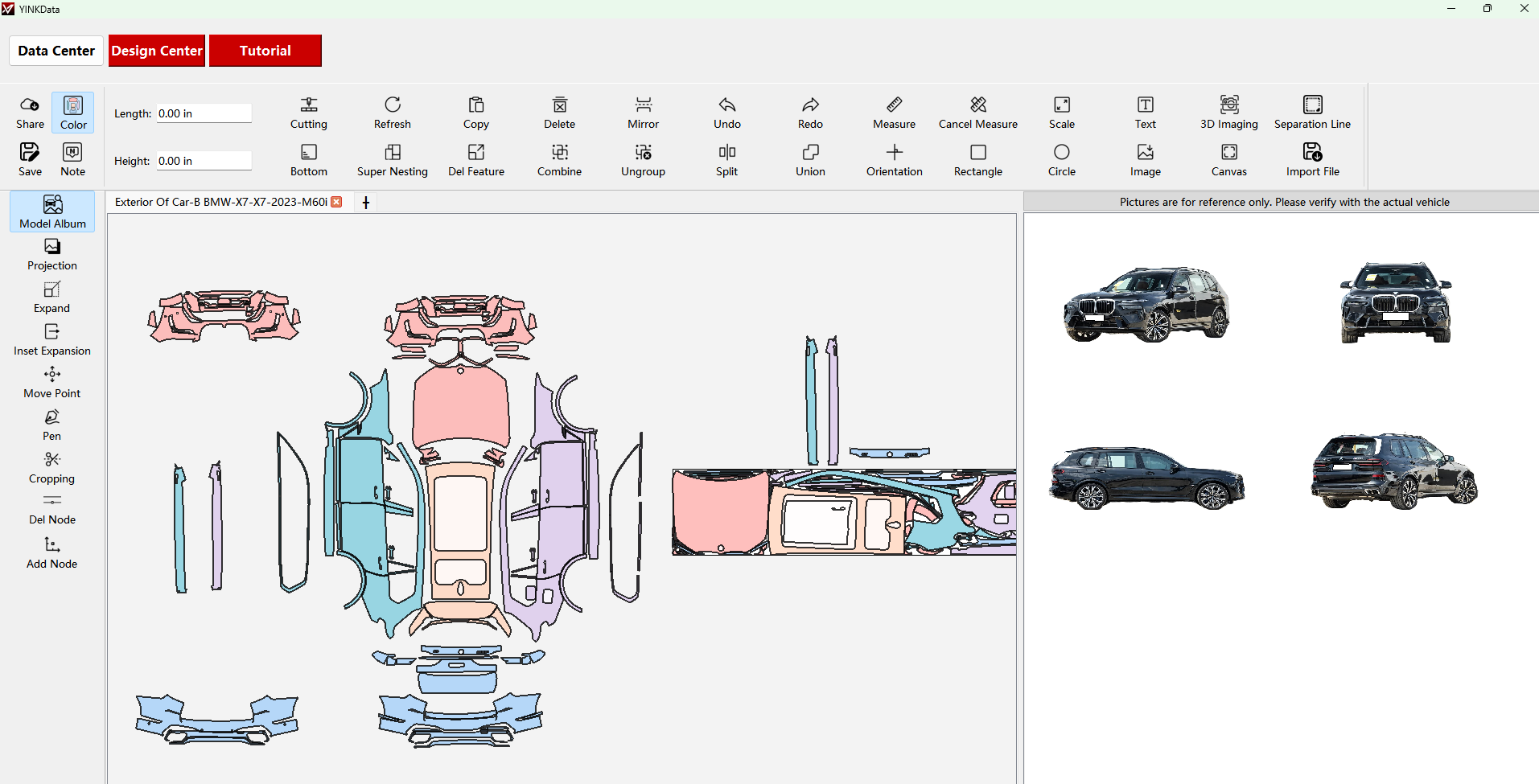Open the Model Album panel
This screenshot has width=1539, height=784.
[52, 212]
